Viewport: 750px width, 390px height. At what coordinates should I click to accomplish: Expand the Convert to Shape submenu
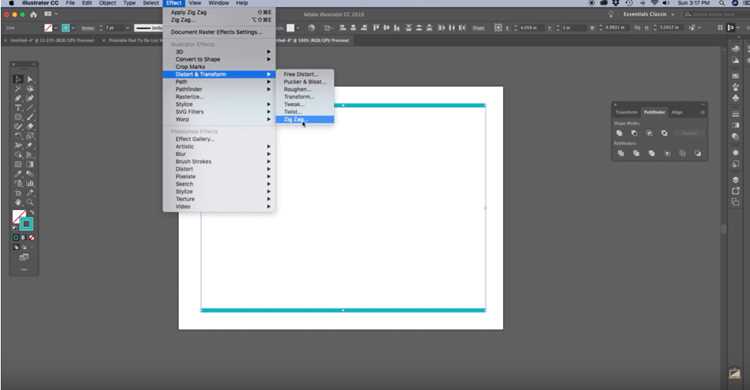pyautogui.click(x=219, y=59)
